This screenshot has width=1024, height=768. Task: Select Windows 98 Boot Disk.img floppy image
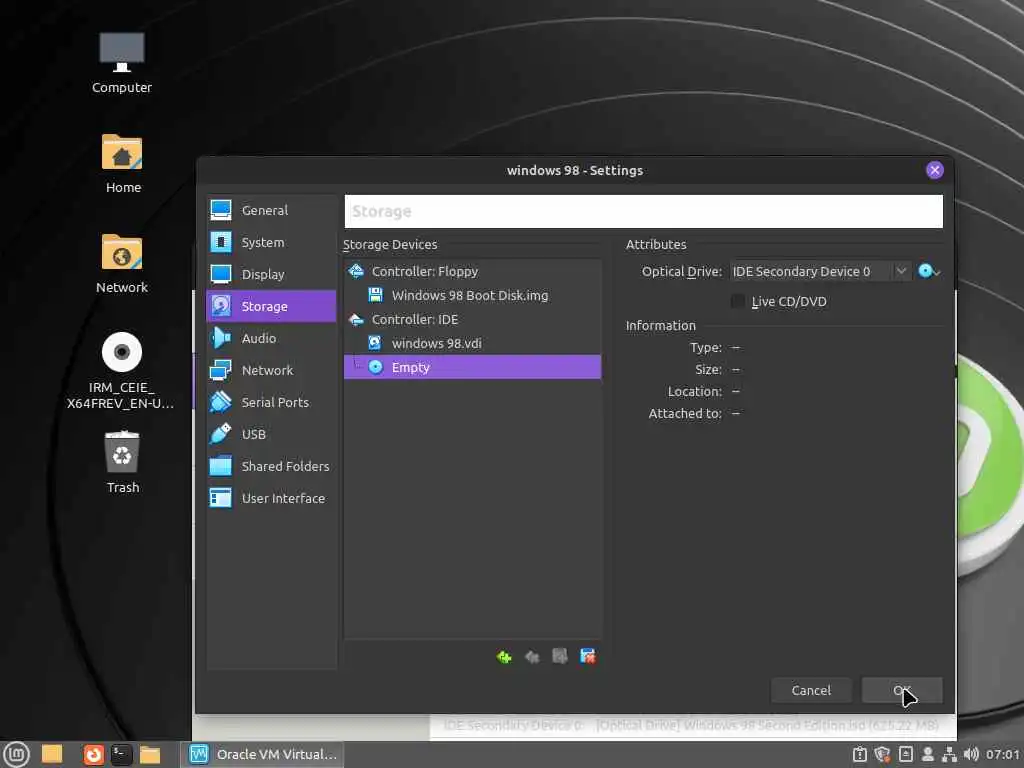pyautogui.click(x=472, y=295)
